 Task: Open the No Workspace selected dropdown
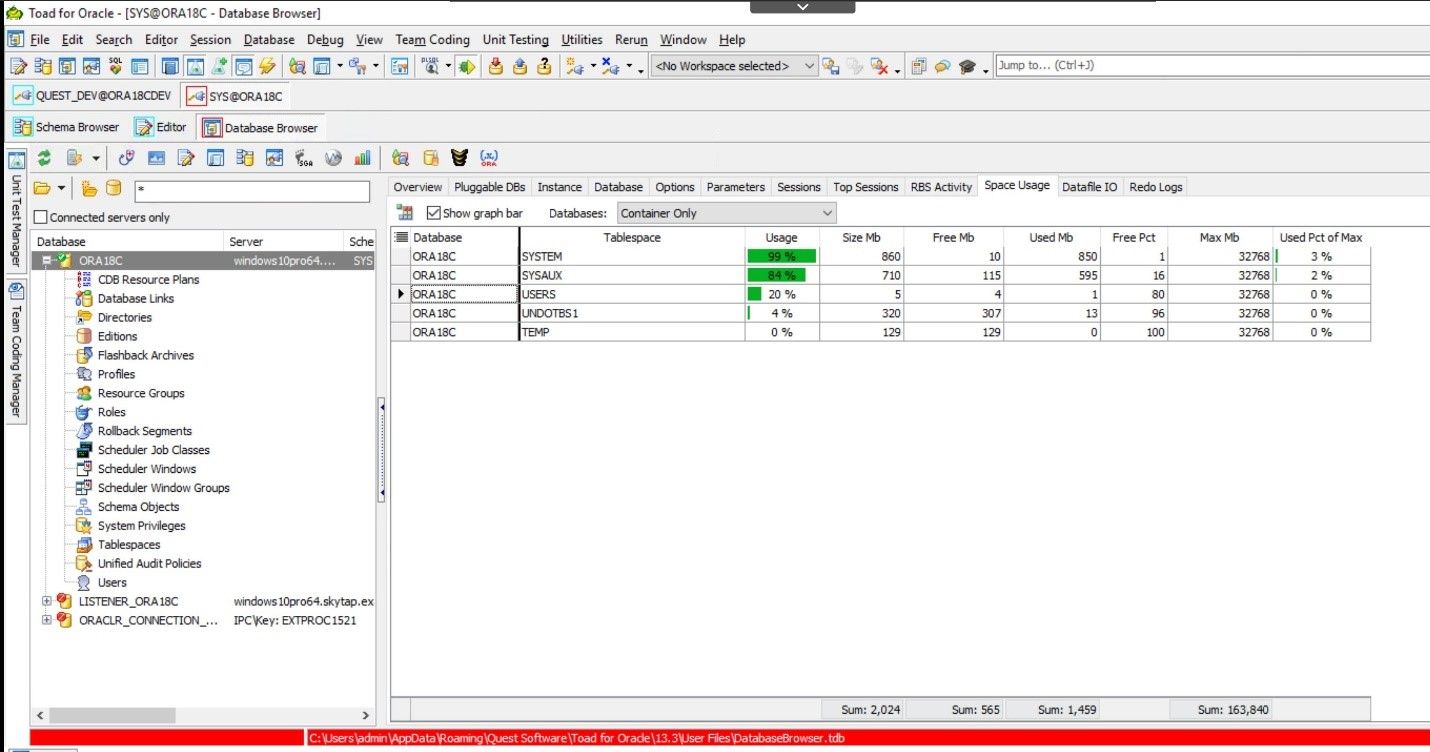pyautogui.click(x=734, y=66)
